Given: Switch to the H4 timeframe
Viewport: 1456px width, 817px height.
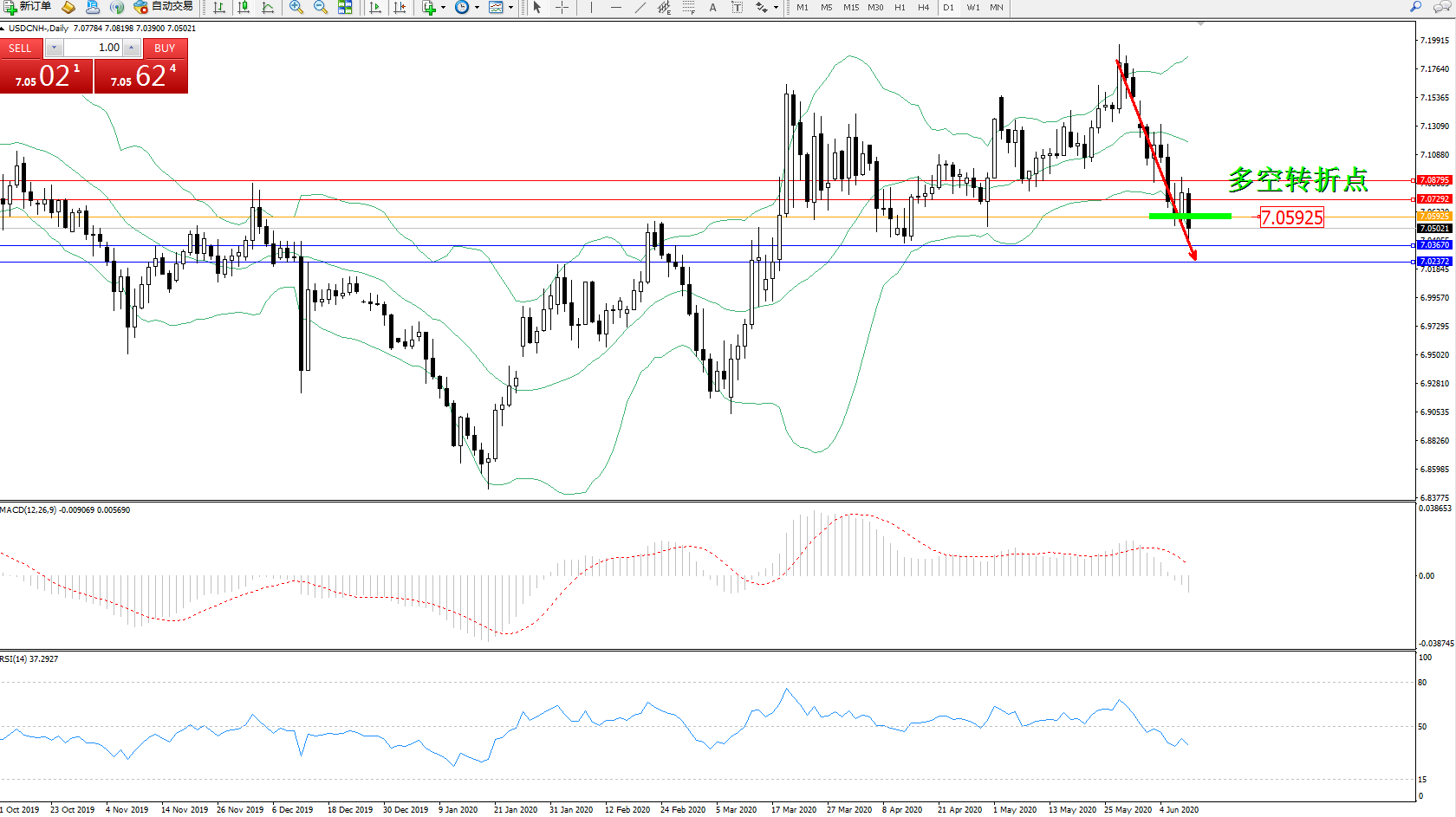Looking at the screenshot, I should click(923, 7).
